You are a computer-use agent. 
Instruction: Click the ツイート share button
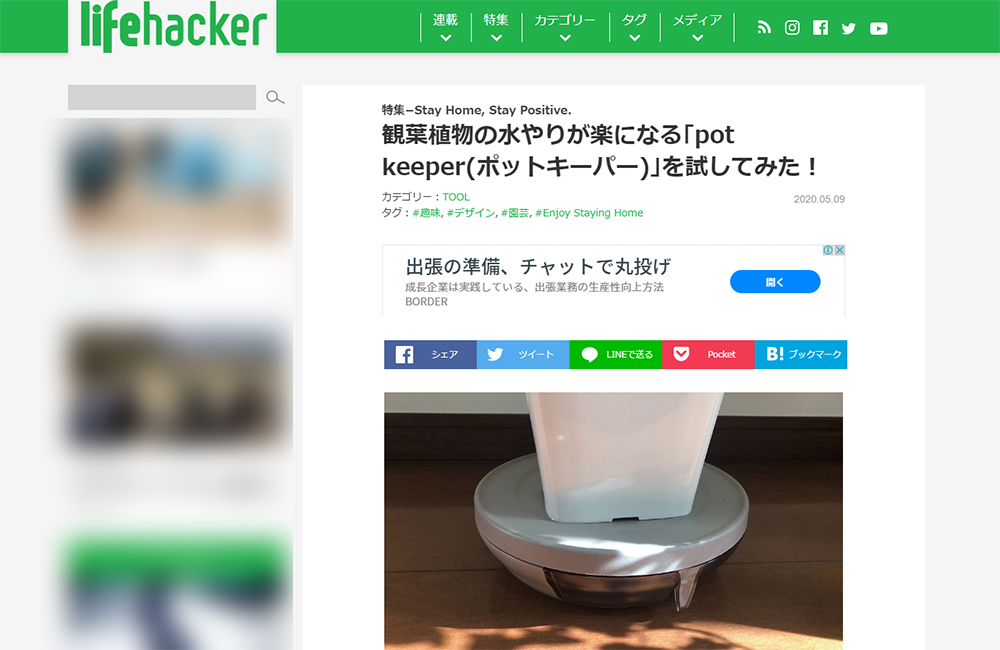coord(523,355)
